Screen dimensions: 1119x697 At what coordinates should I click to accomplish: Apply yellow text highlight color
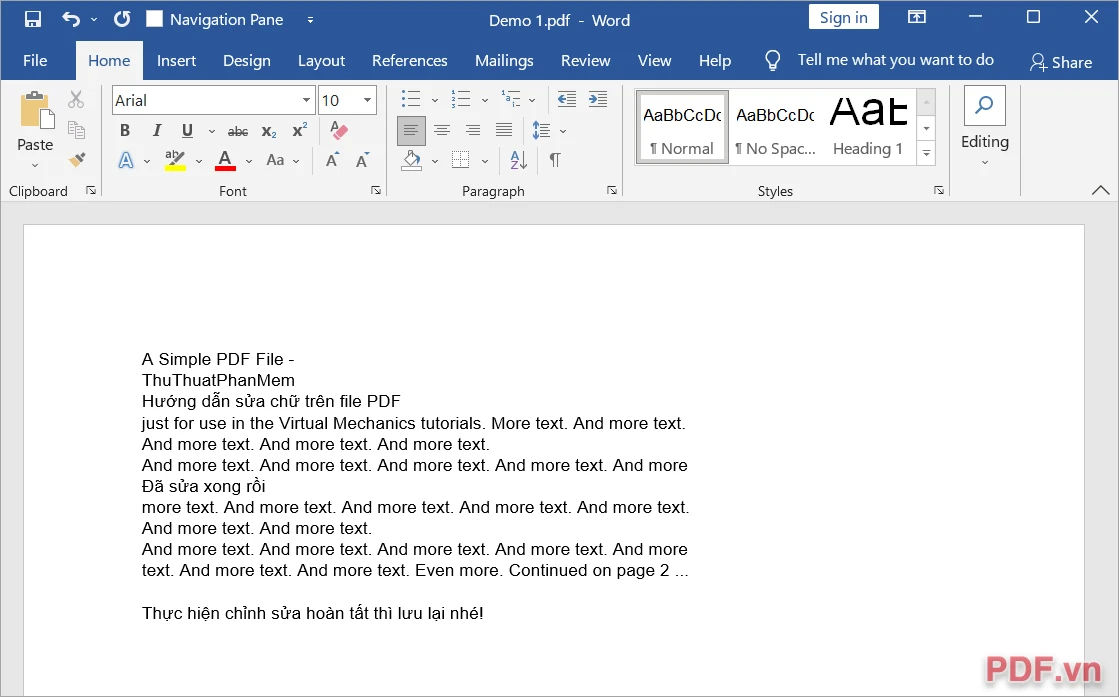[175, 160]
